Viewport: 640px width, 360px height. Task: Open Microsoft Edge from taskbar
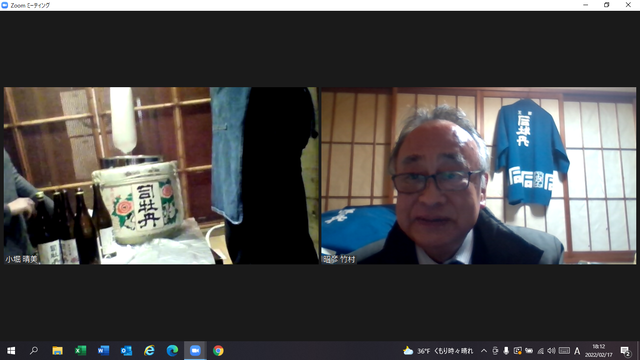[x=172, y=351]
